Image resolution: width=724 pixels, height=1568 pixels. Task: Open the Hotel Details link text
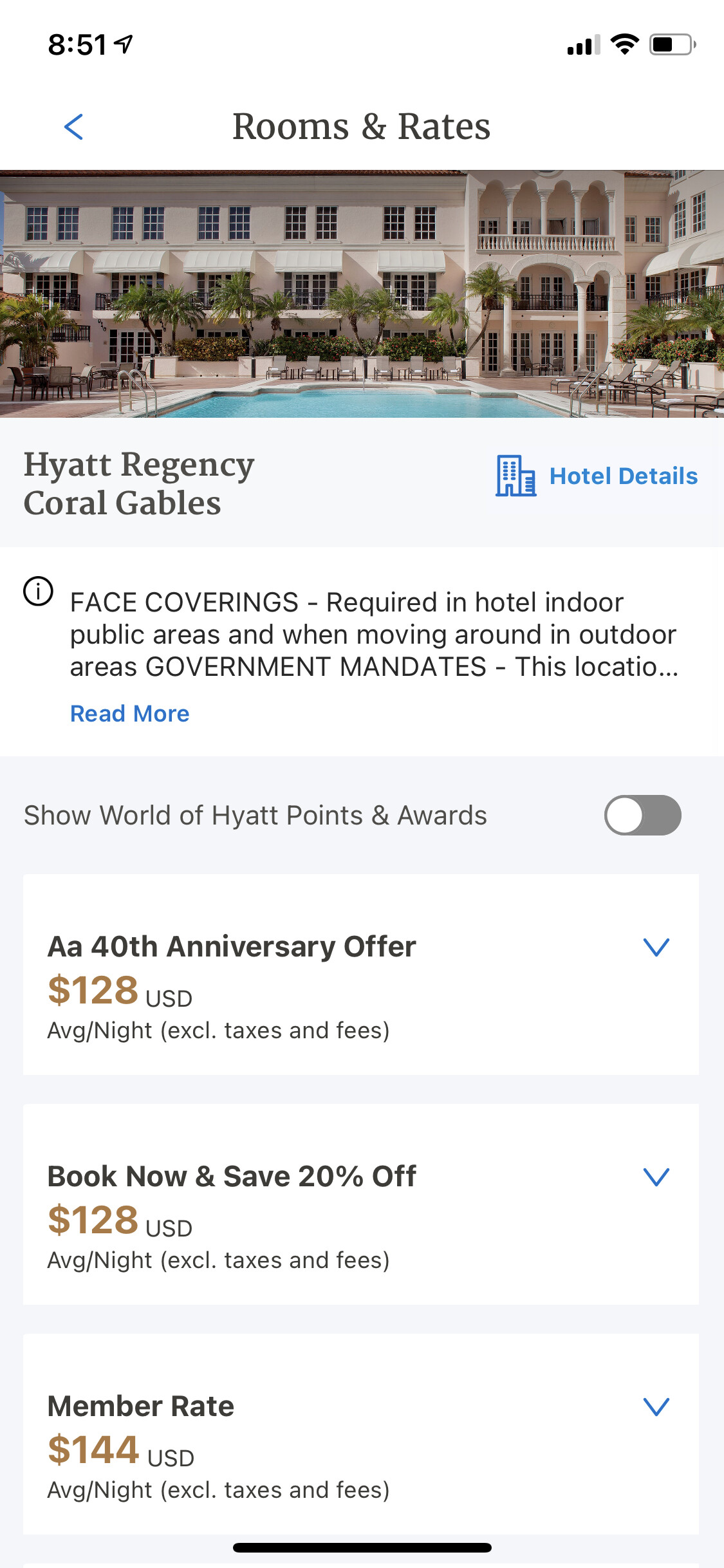click(623, 476)
